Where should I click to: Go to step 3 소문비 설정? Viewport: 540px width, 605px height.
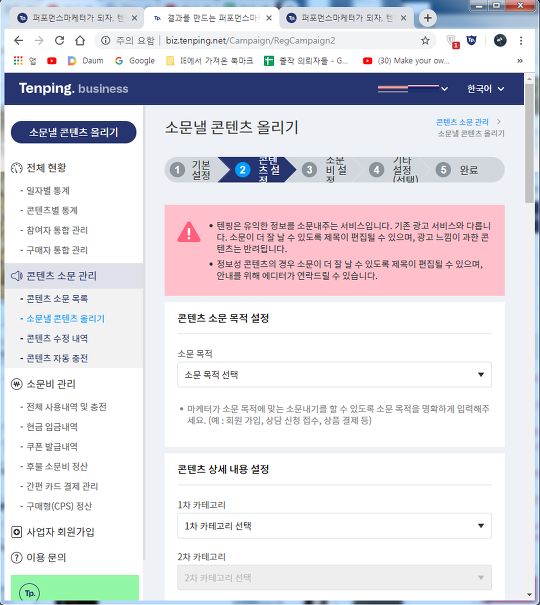326,170
